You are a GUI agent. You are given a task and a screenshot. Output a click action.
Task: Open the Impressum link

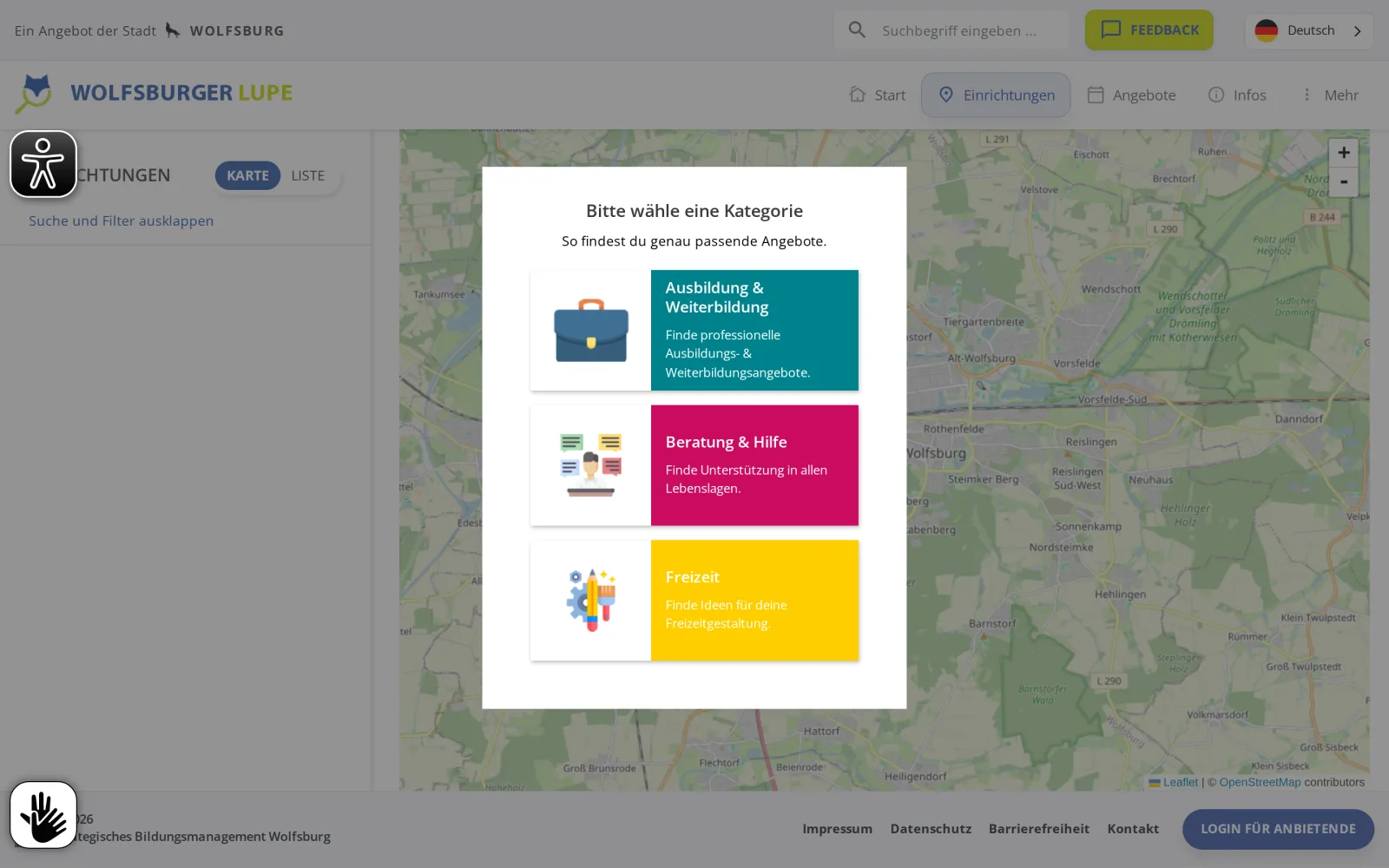(x=837, y=829)
